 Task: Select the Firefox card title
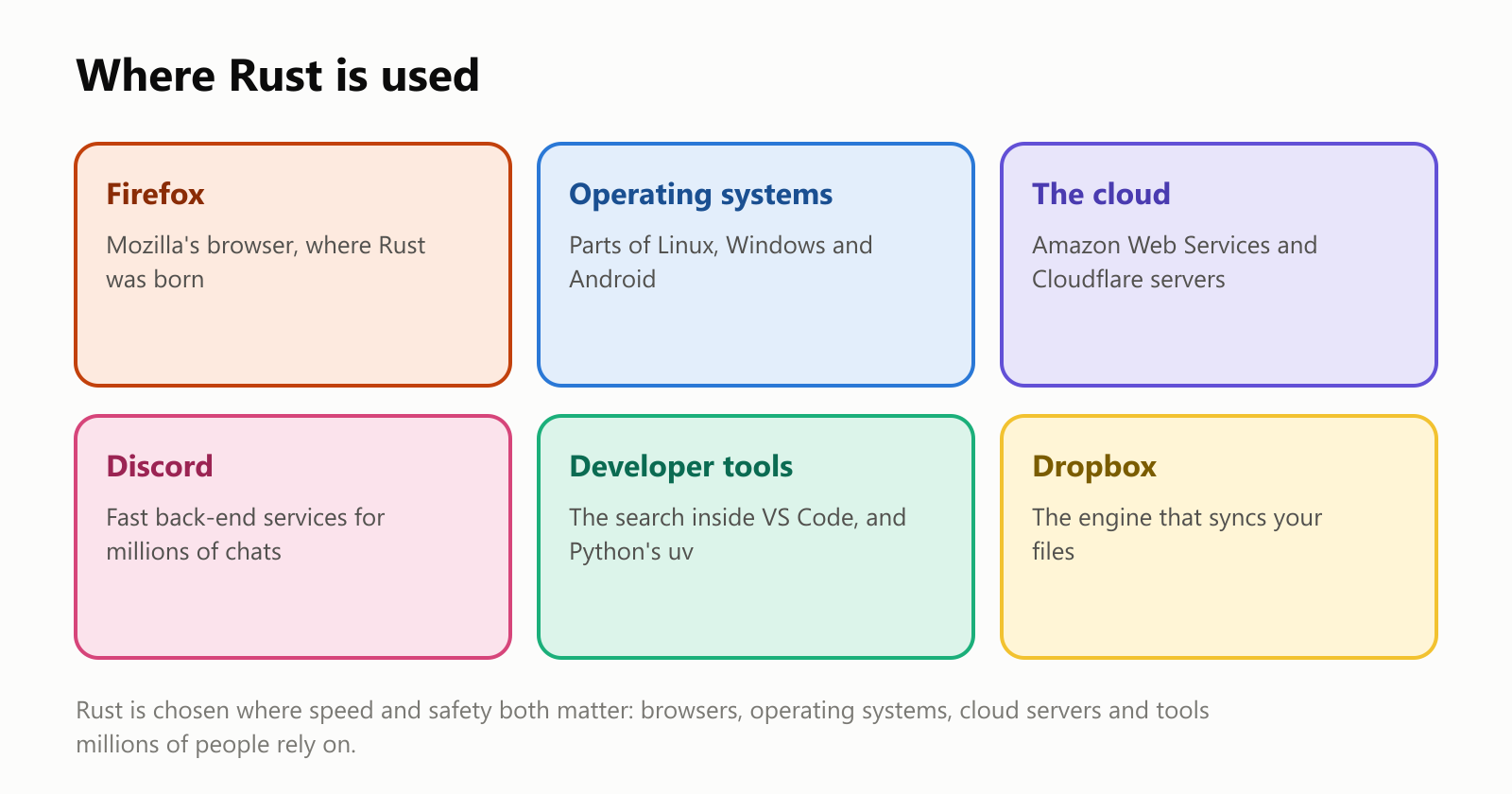(x=155, y=194)
